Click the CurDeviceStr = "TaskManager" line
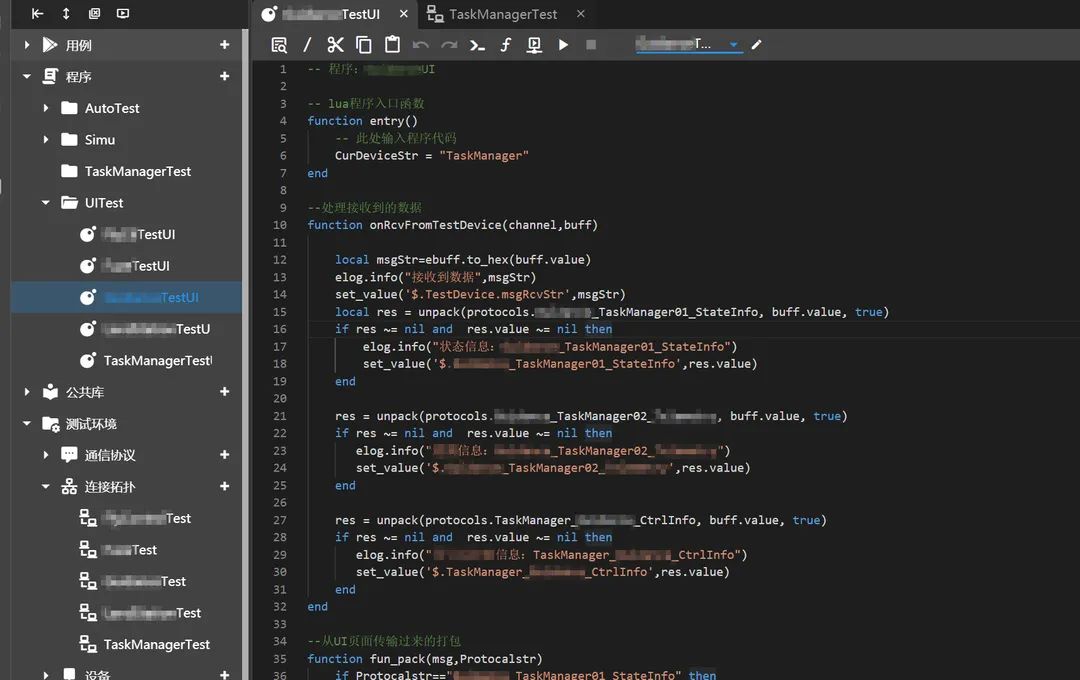The width and height of the screenshot is (1080, 680). coord(432,156)
